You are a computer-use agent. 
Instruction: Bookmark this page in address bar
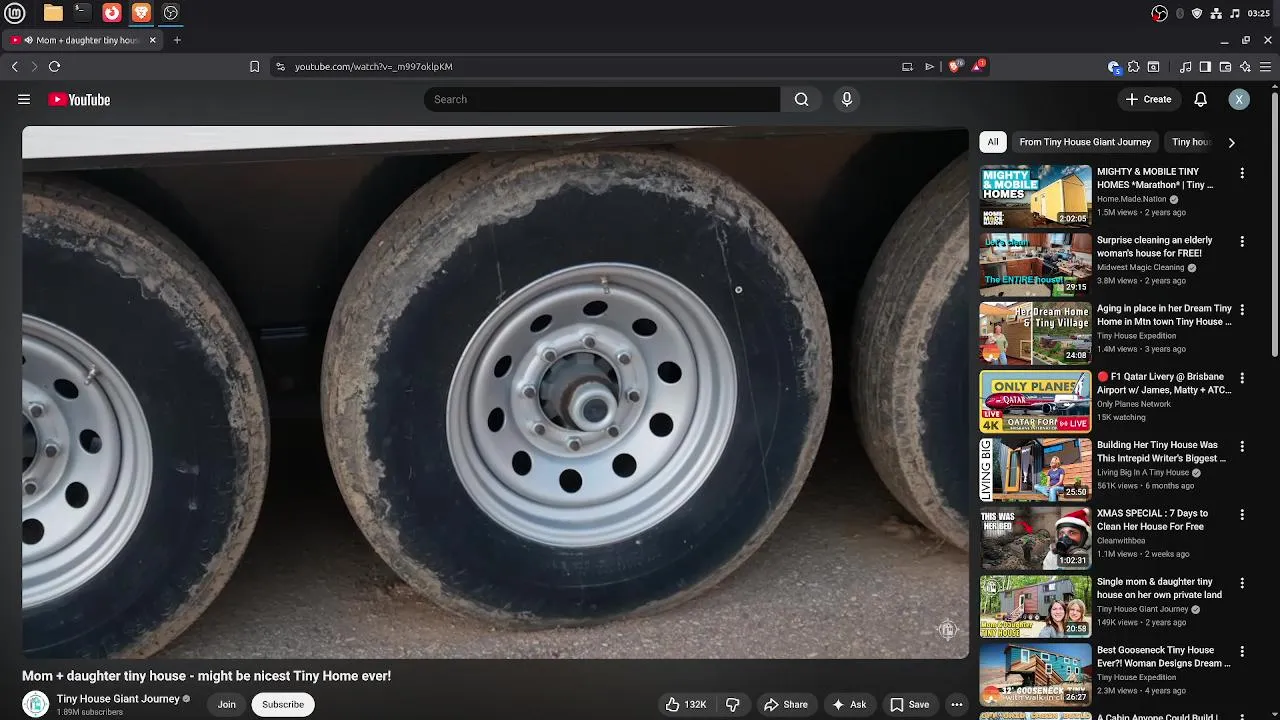coord(254,66)
